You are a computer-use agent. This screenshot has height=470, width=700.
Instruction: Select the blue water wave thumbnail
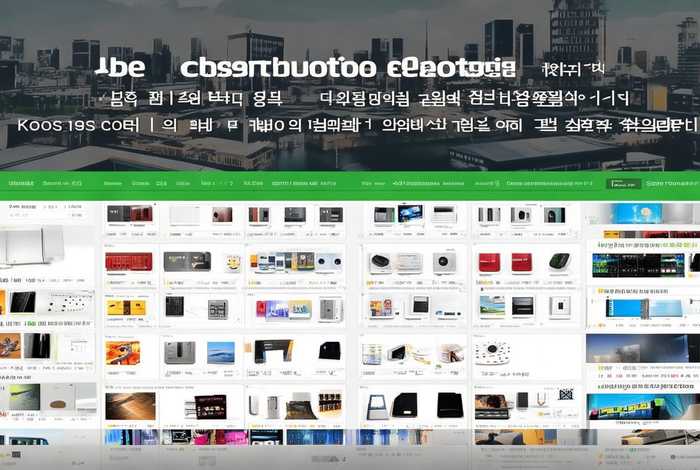point(221,353)
